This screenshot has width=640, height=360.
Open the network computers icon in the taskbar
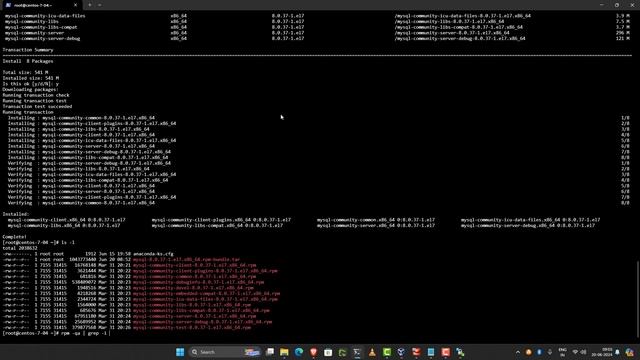[460, 352]
